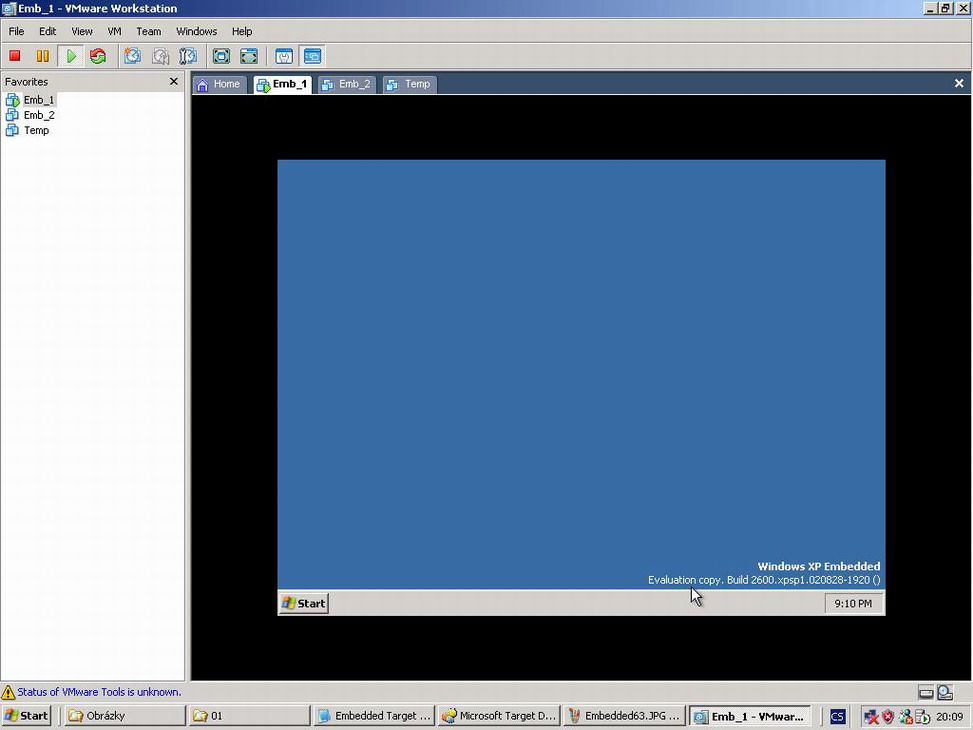Close the Favorites panel
The height and width of the screenshot is (730, 973).
[174, 81]
